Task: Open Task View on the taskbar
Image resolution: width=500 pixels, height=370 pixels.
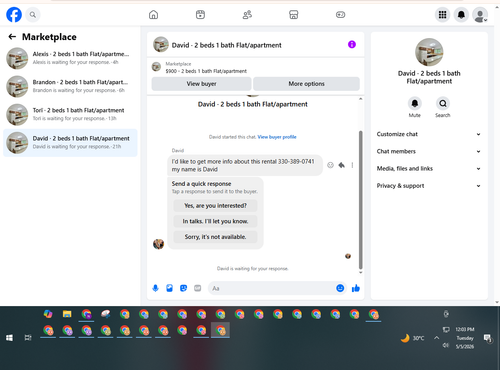Action: (28, 338)
